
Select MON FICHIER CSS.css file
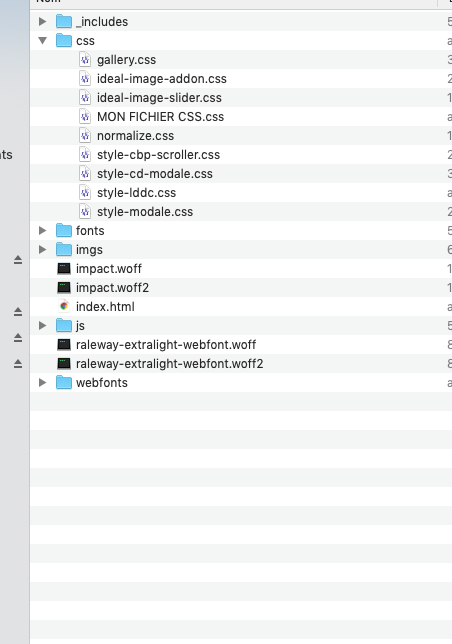pyautogui.click(x=241, y=117)
